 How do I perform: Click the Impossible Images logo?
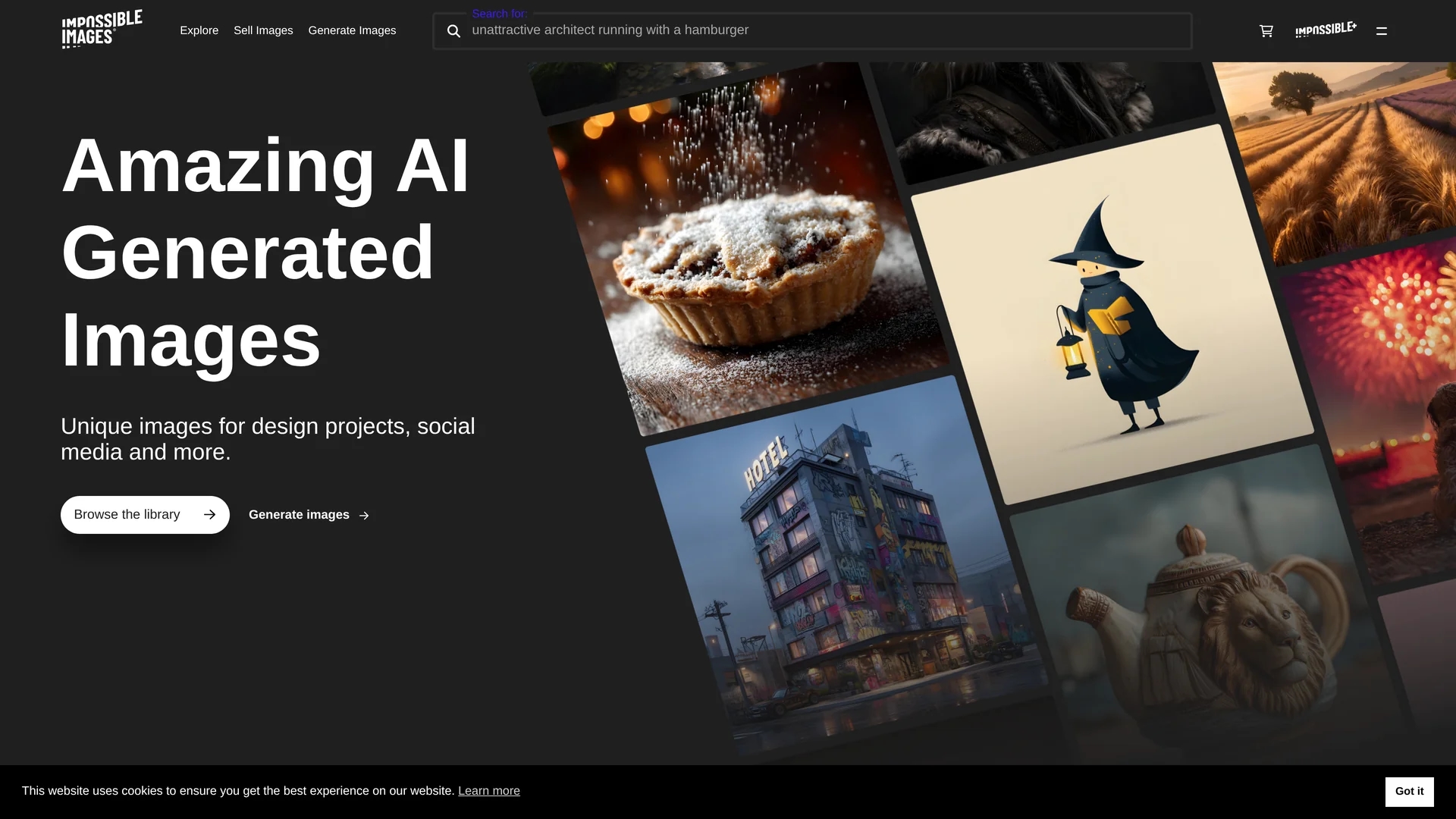pyautogui.click(x=102, y=30)
